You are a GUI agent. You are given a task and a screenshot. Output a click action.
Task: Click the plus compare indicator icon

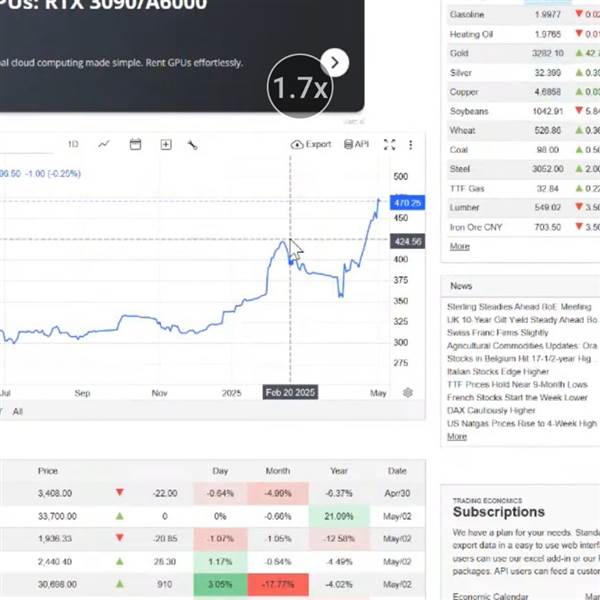(x=166, y=145)
